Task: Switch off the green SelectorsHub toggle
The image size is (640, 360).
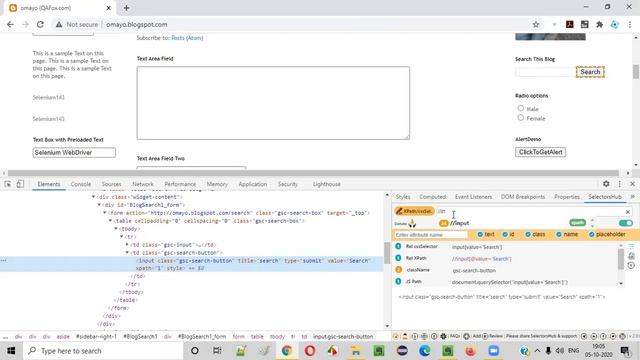Action: tap(626, 223)
